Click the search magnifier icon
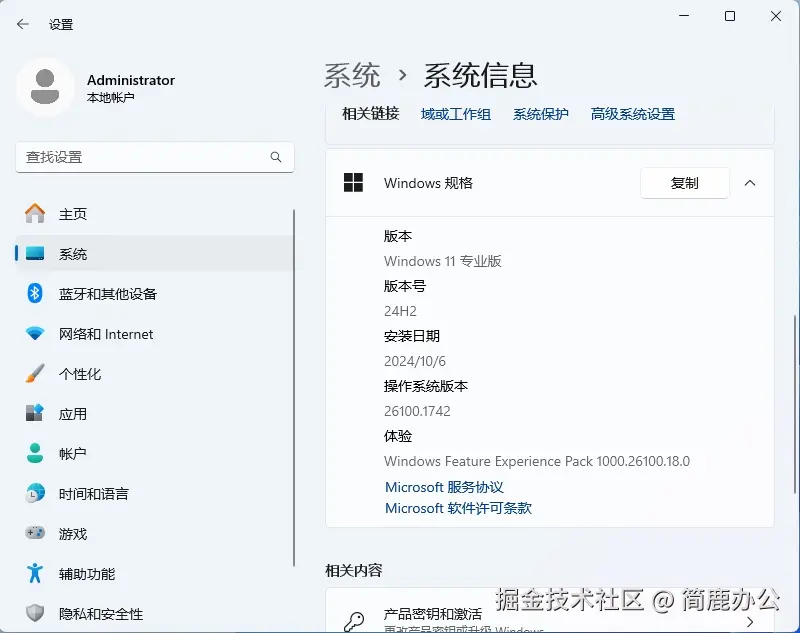This screenshot has height=633, width=800. coord(276,157)
